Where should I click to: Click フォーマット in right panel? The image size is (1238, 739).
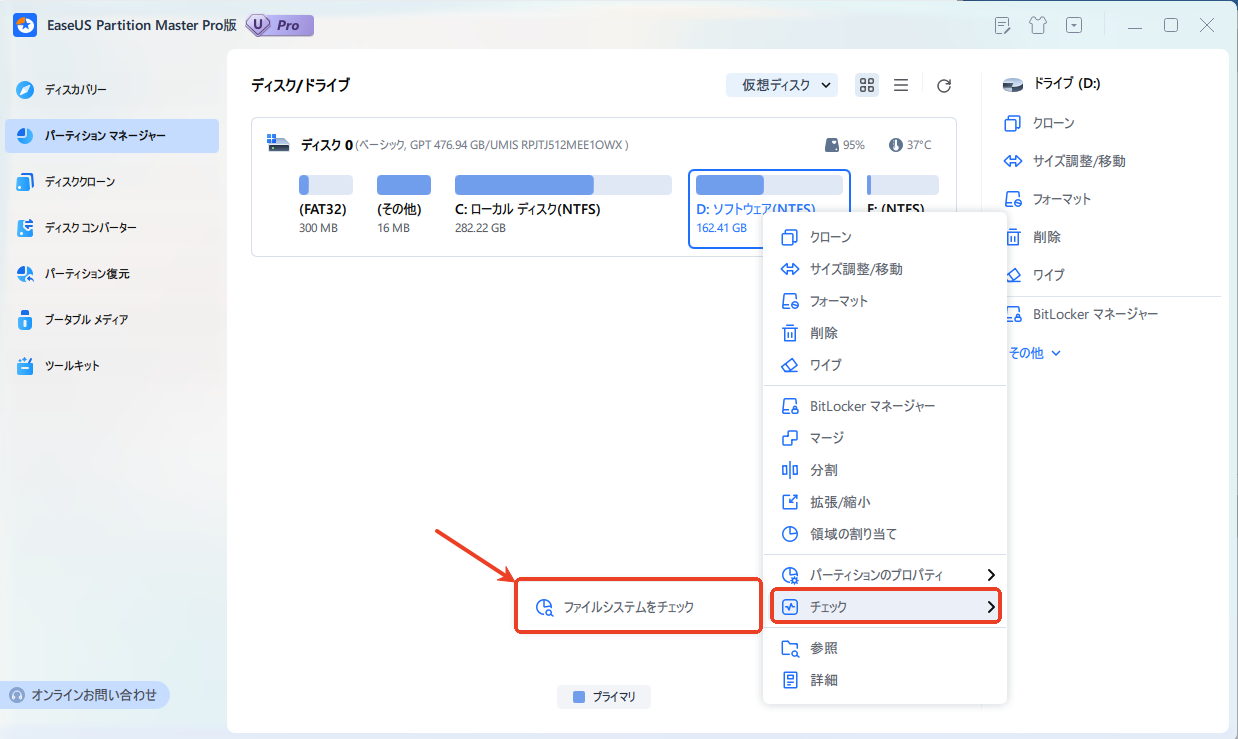coord(1048,199)
